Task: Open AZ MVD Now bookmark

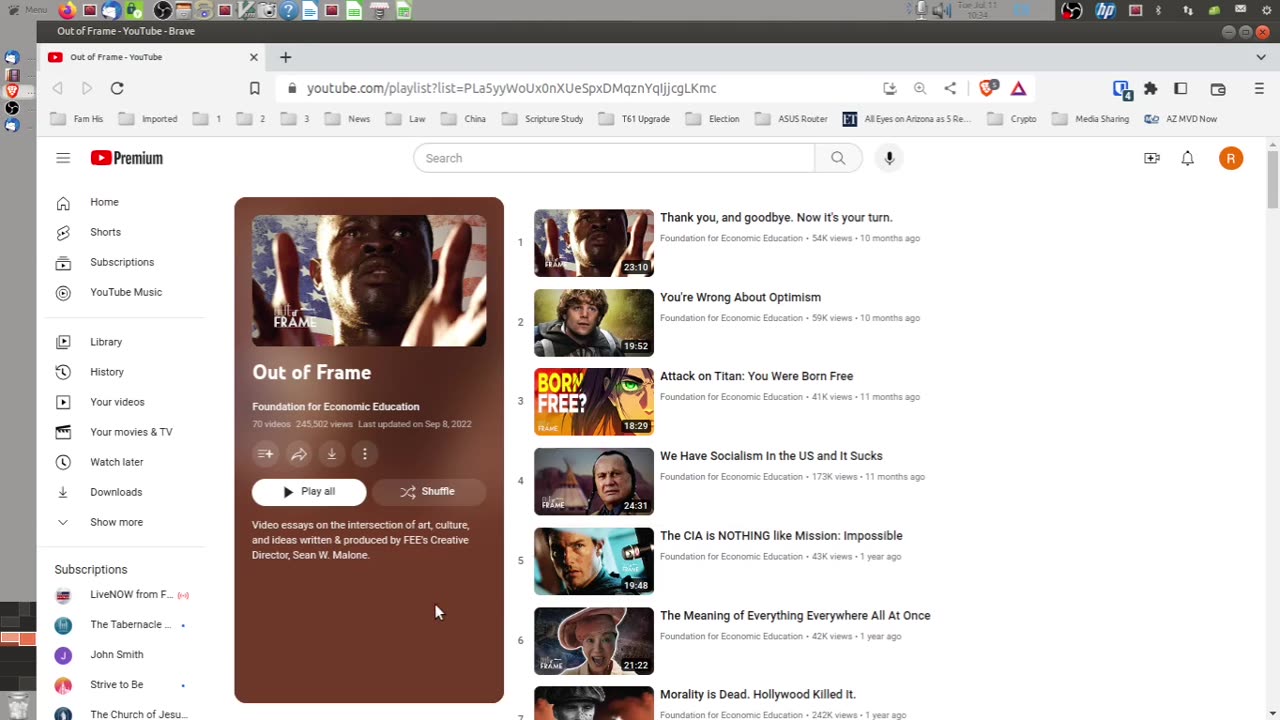Action: [1181, 119]
